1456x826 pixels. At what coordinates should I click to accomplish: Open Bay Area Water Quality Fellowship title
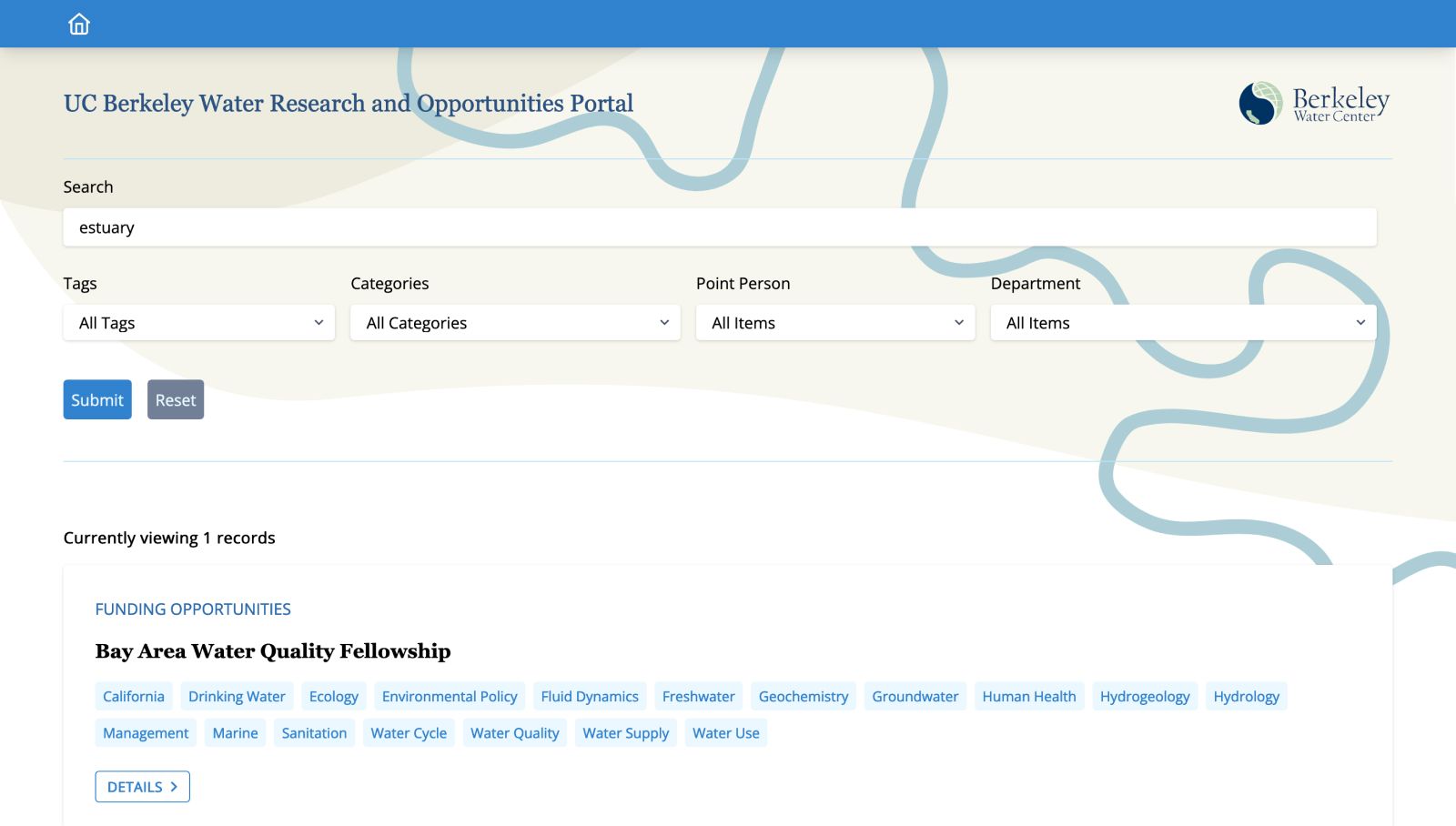273,651
